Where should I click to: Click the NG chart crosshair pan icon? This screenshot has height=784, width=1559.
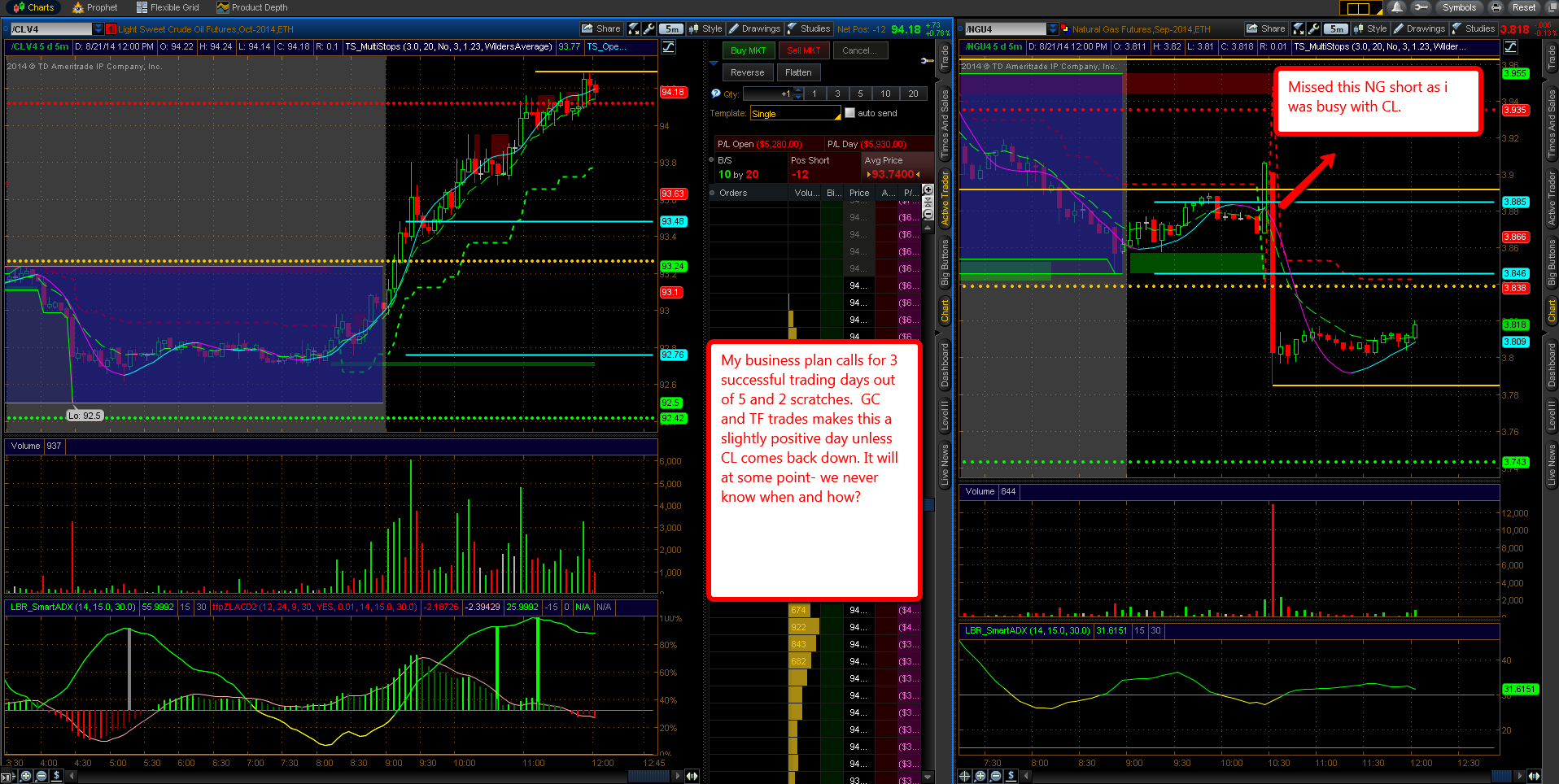click(x=965, y=776)
